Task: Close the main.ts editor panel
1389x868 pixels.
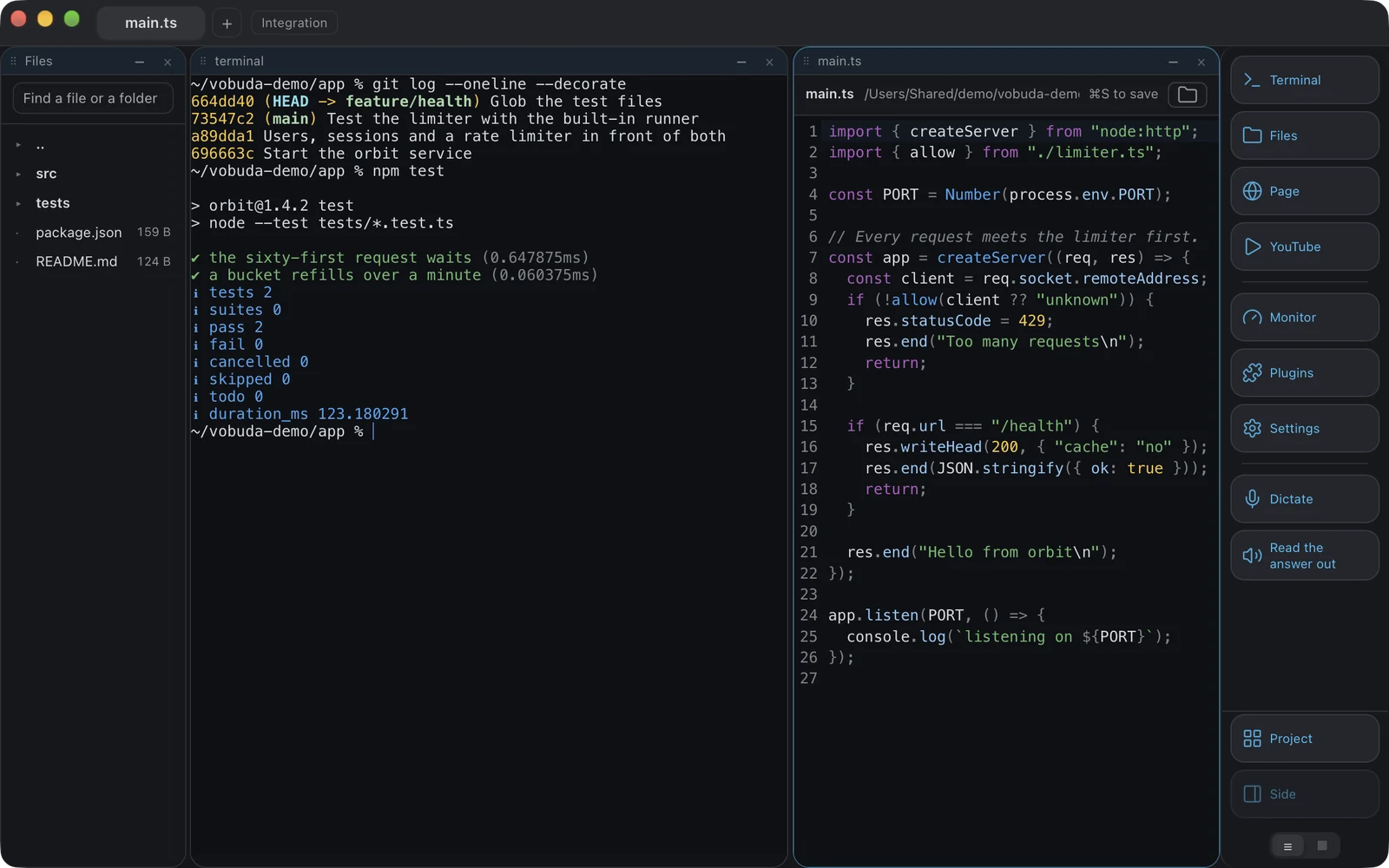Action: coord(1201,62)
